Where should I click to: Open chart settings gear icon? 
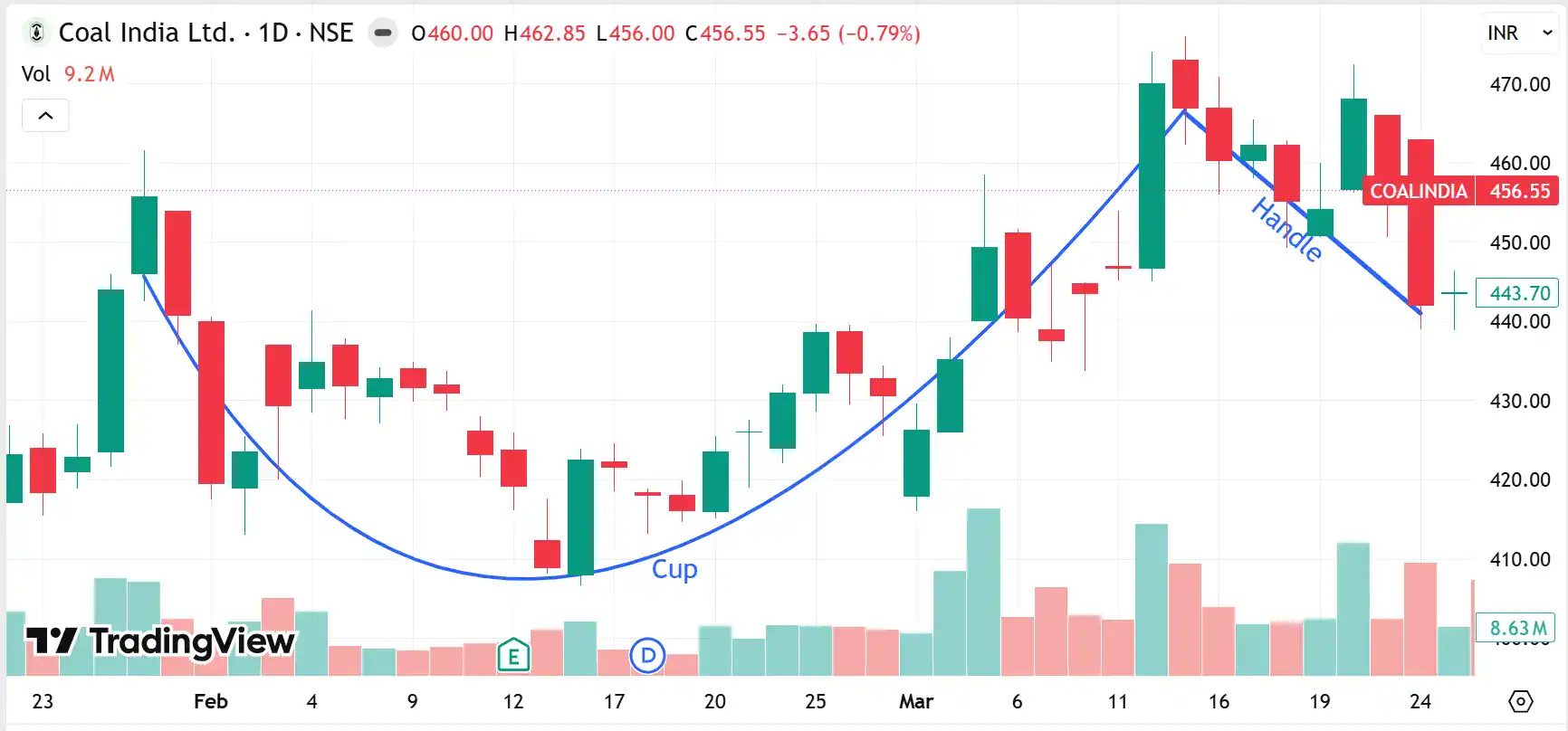coord(1521,701)
